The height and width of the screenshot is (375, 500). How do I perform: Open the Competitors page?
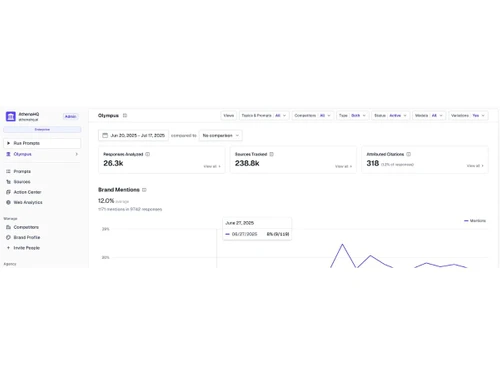coord(26,227)
